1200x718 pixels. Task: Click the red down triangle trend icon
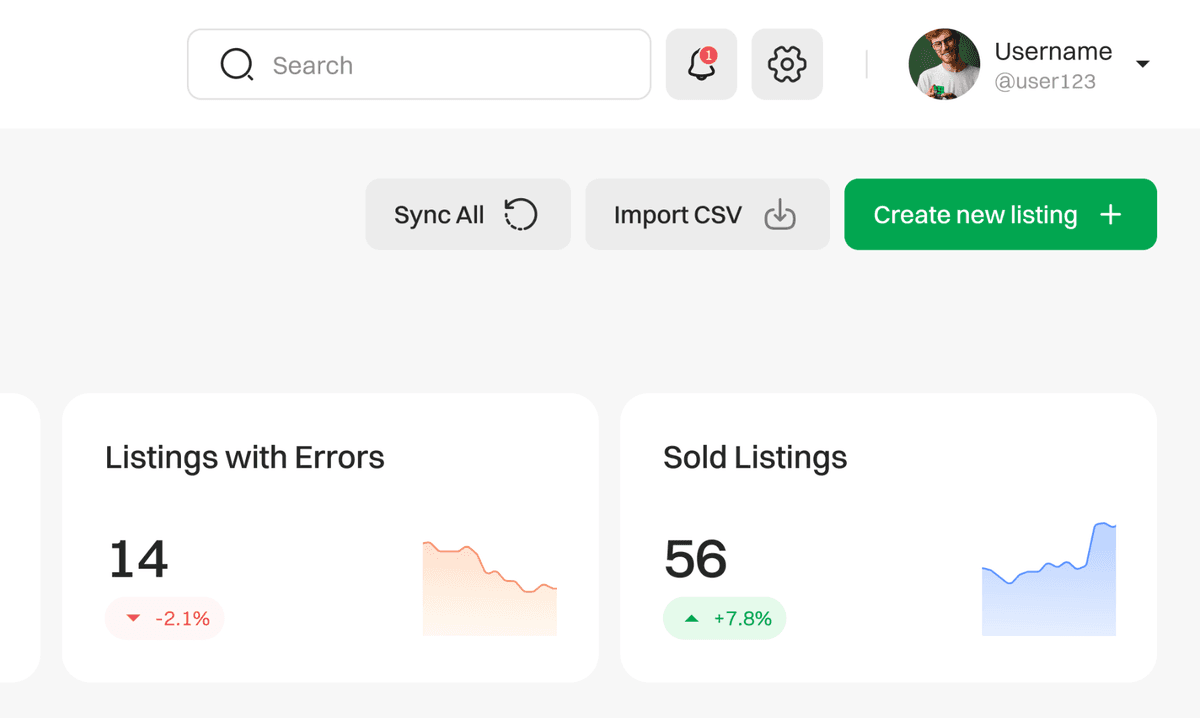click(133, 619)
